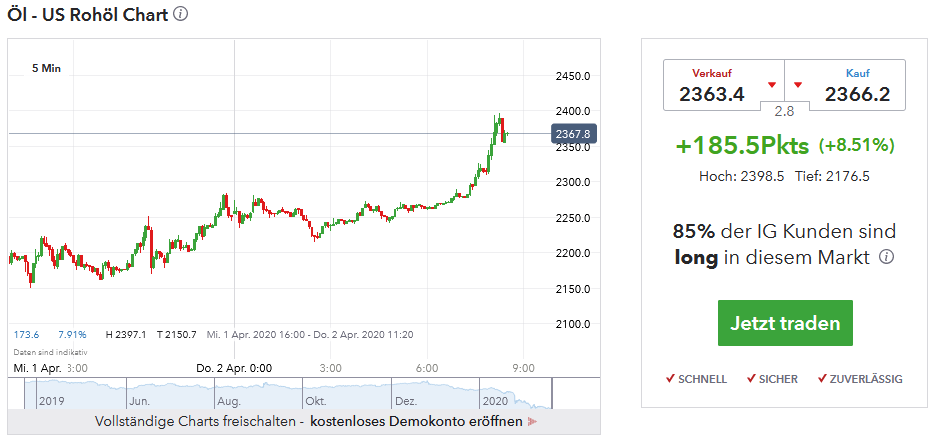The height and width of the screenshot is (439, 928).
Task: Click the checkmark icon next to ZUVERLÄSSIG
Action: click(822, 379)
